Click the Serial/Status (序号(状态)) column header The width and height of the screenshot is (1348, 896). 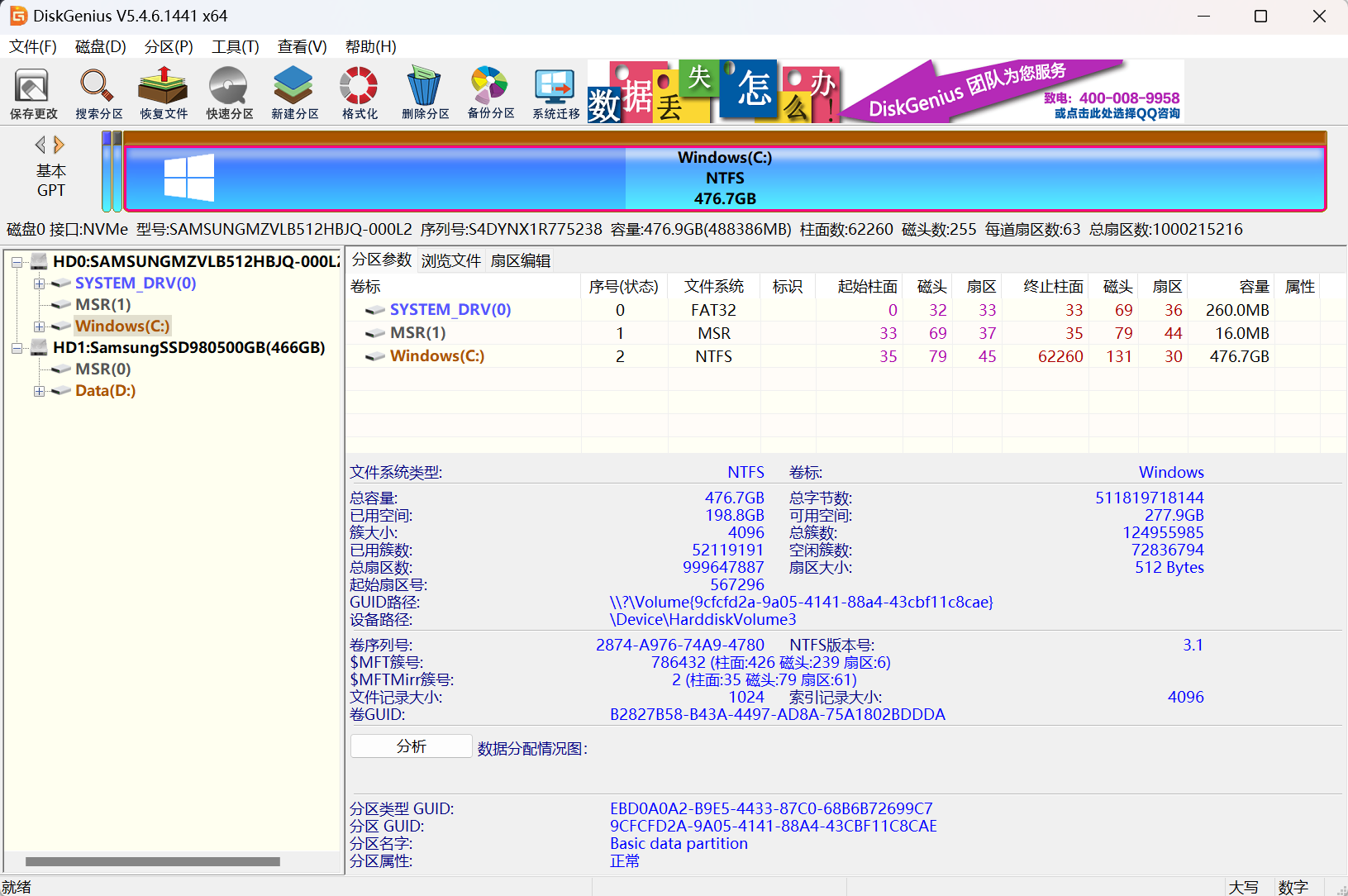pos(624,287)
